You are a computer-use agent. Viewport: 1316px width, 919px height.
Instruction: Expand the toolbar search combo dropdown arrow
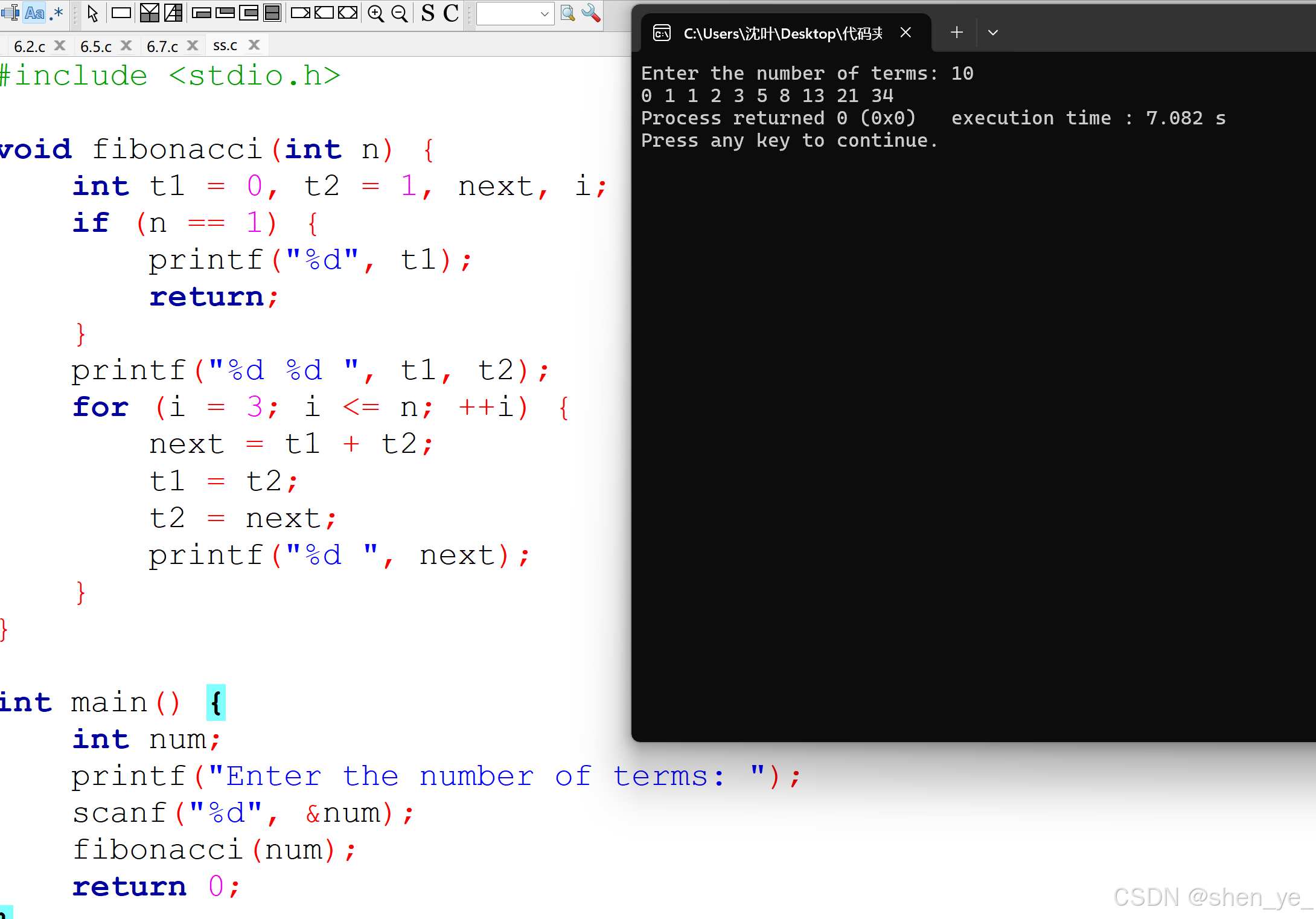pyautogui.click(x=545, y=13)
